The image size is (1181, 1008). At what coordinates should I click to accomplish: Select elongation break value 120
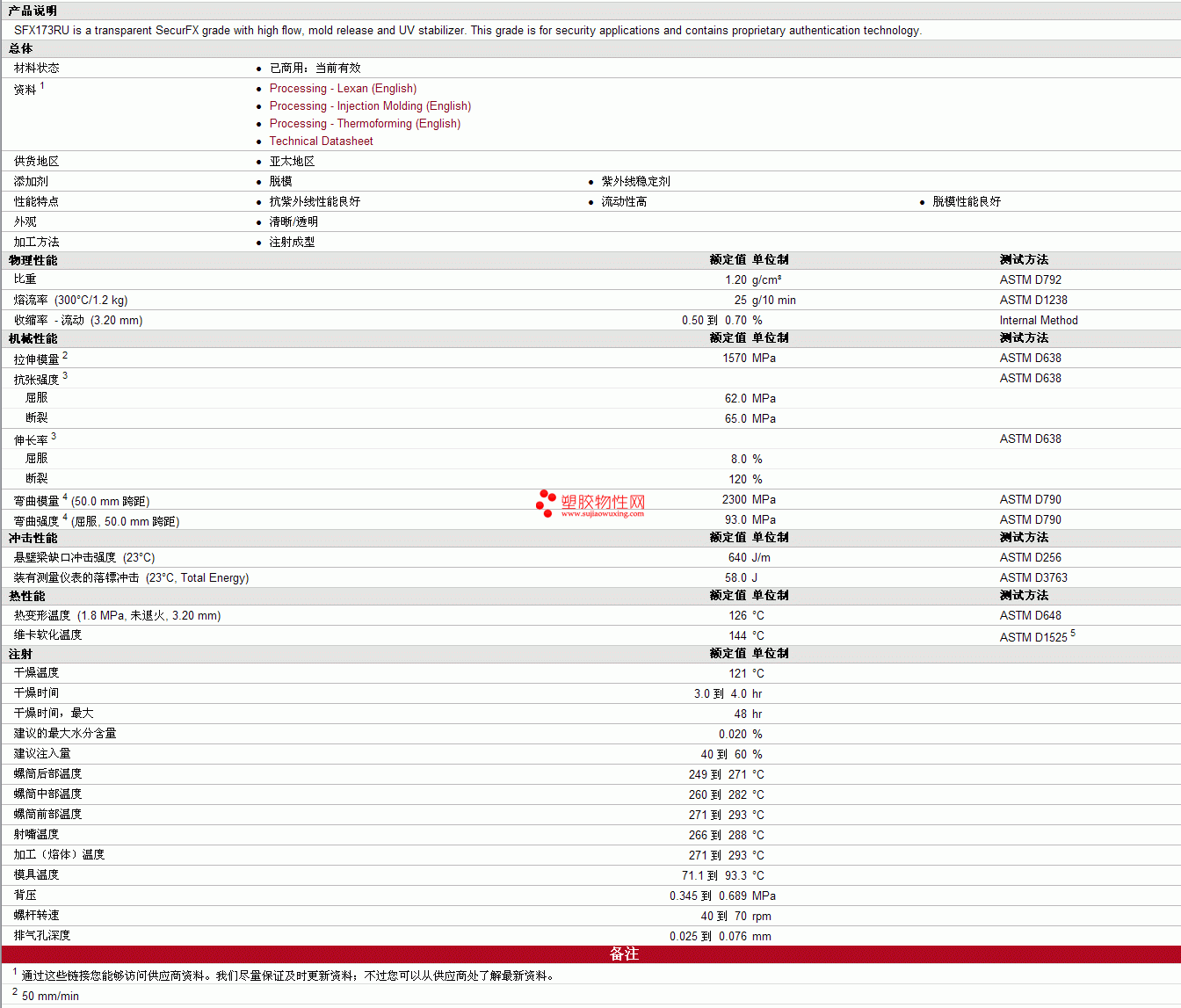(738, 480)
